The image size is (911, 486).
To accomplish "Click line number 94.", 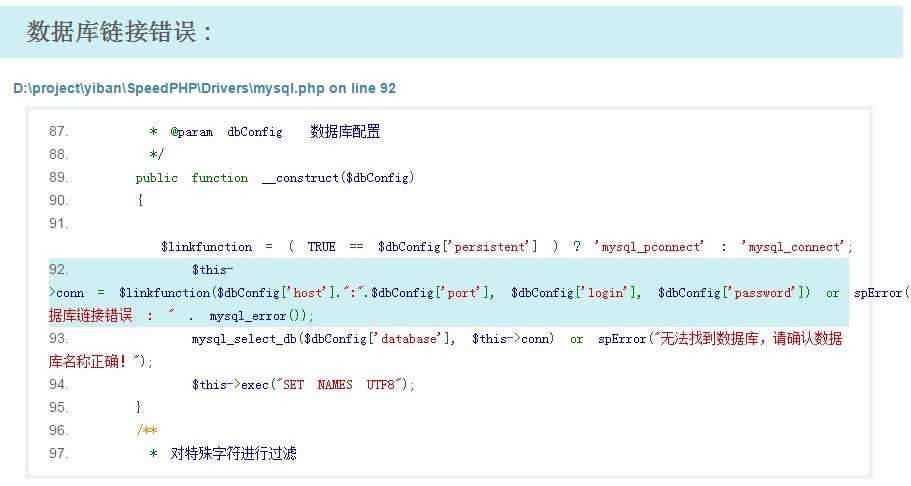I will tap(58, 384).
